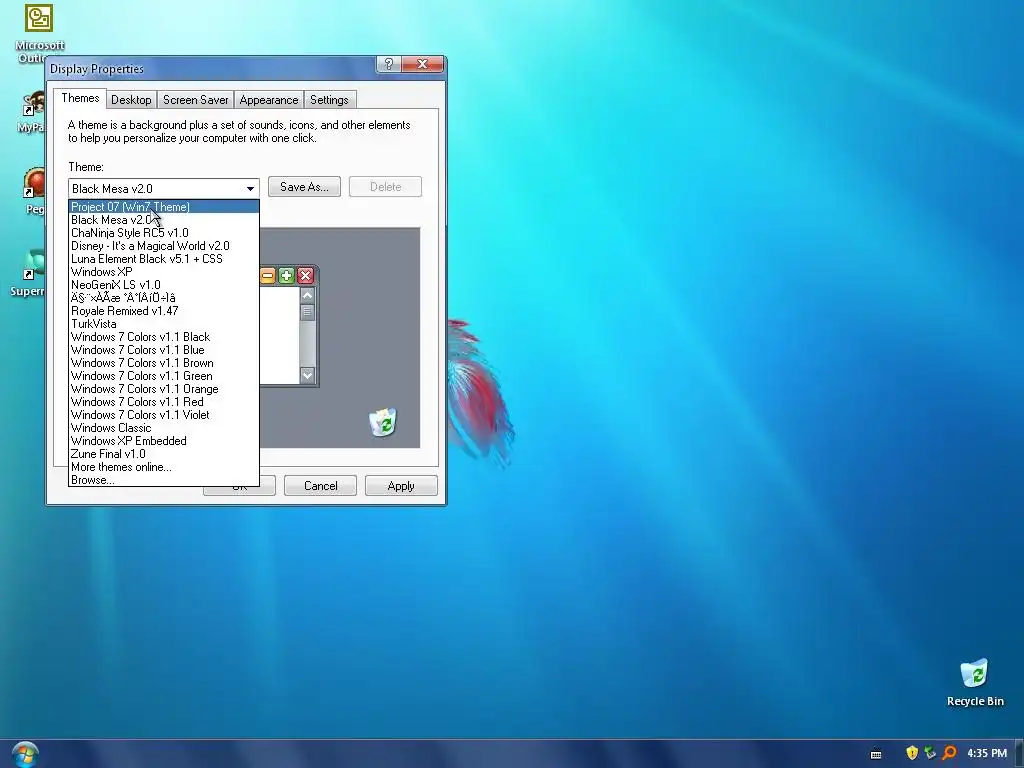Click the keyboard icon in the system tray
Image resolution: width=1024 pixels, height=768 pixels.
click(876, 754)
